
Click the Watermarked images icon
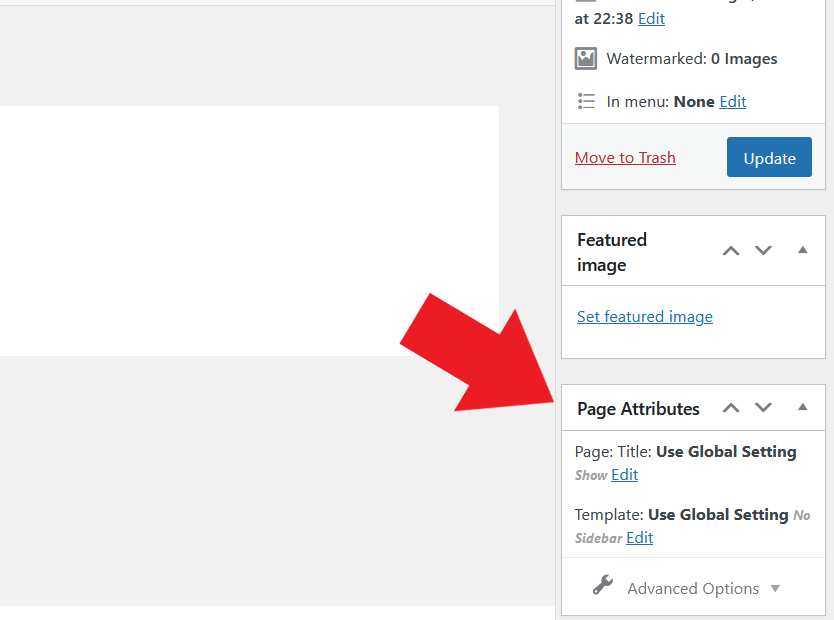[x=586, y=58]
